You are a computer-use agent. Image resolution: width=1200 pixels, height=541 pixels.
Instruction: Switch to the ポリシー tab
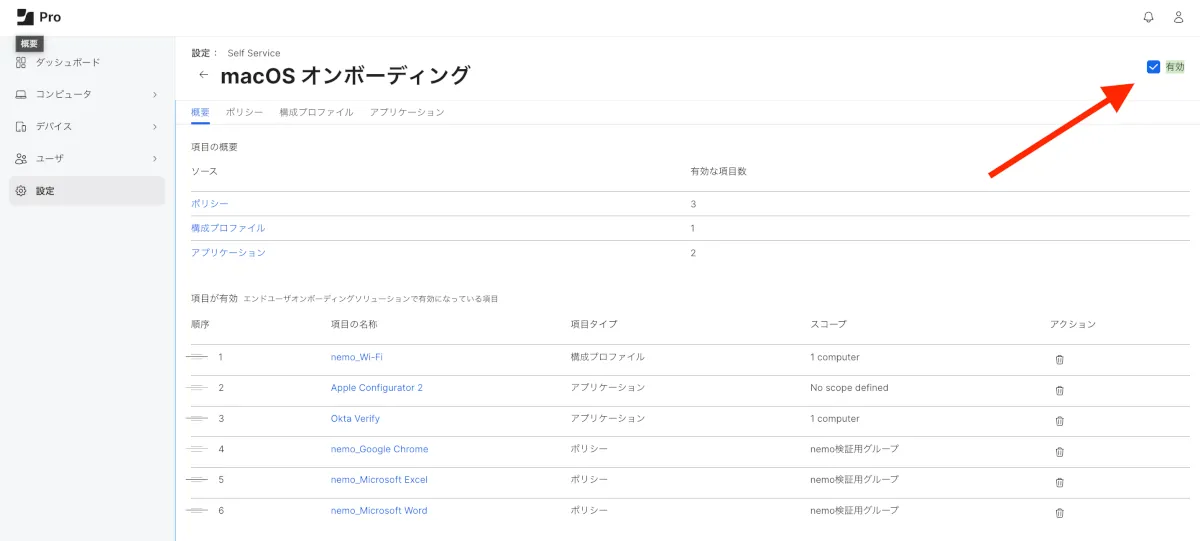point(244,112)
